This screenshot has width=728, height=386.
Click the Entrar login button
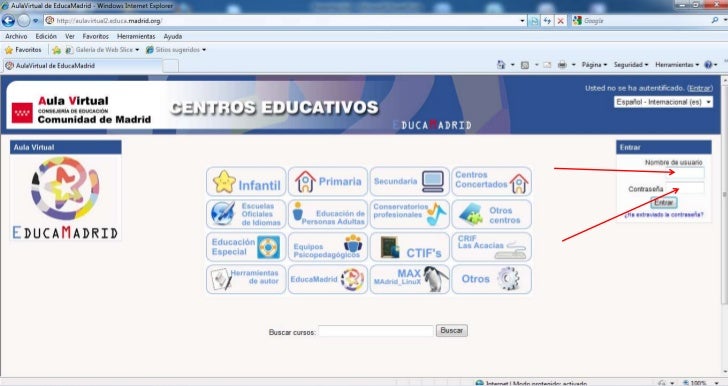[x=664, y=203]
